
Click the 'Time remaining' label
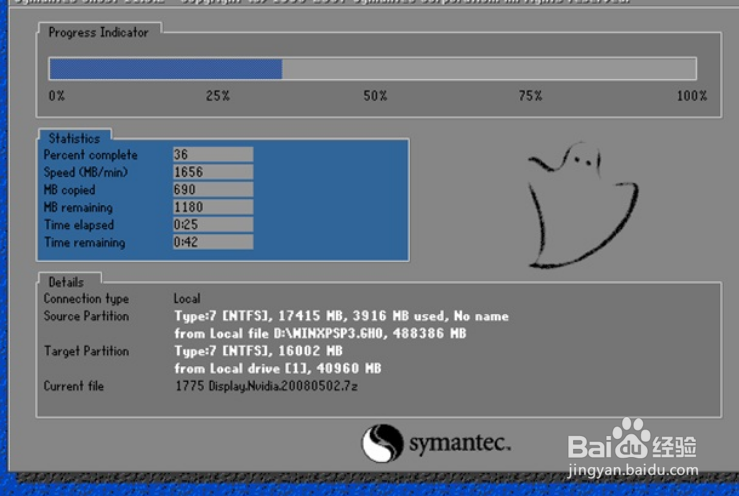pyautogui.click(x=84, y=242)
